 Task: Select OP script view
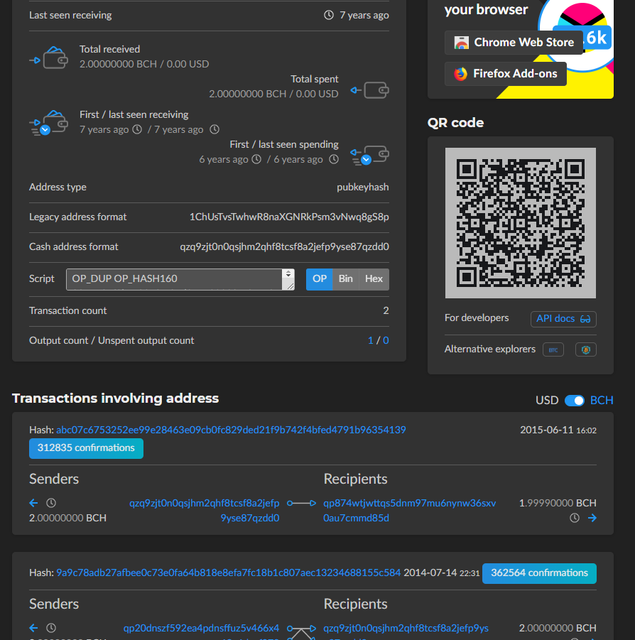319,279
